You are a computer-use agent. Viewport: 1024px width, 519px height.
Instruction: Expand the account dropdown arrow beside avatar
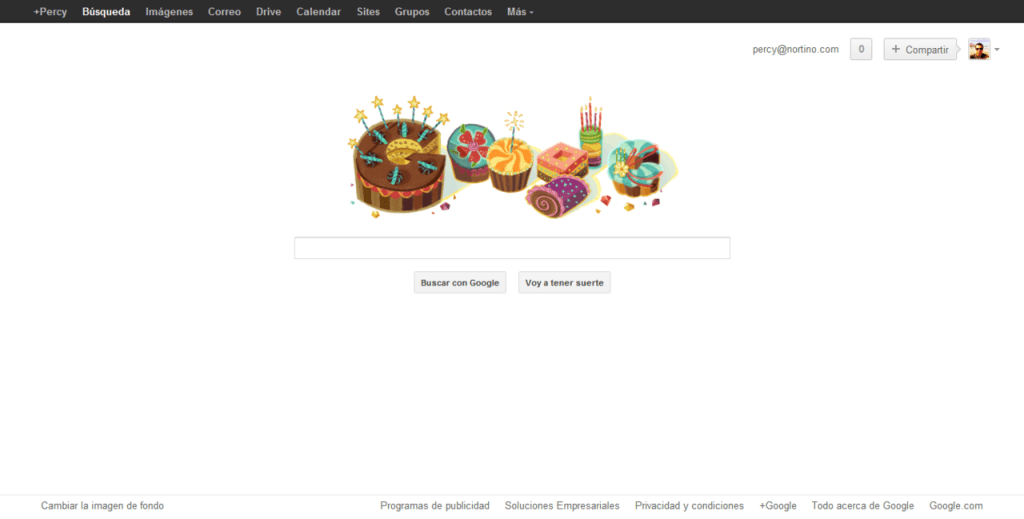coord(997,50)
